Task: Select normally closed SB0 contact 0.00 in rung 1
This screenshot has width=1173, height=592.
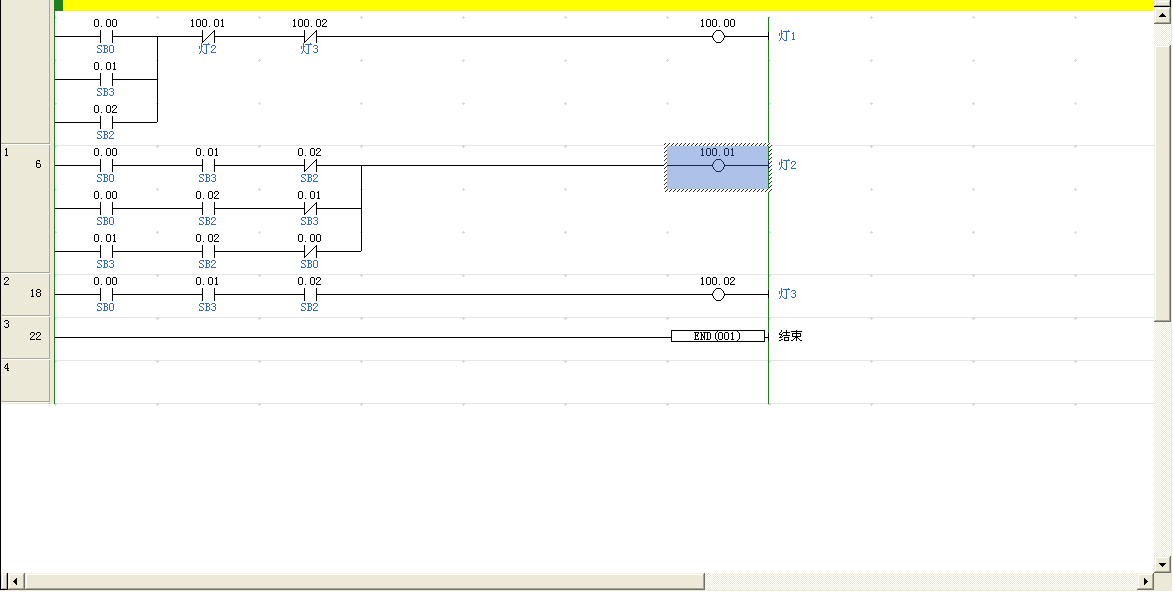Action: [310, 252]
